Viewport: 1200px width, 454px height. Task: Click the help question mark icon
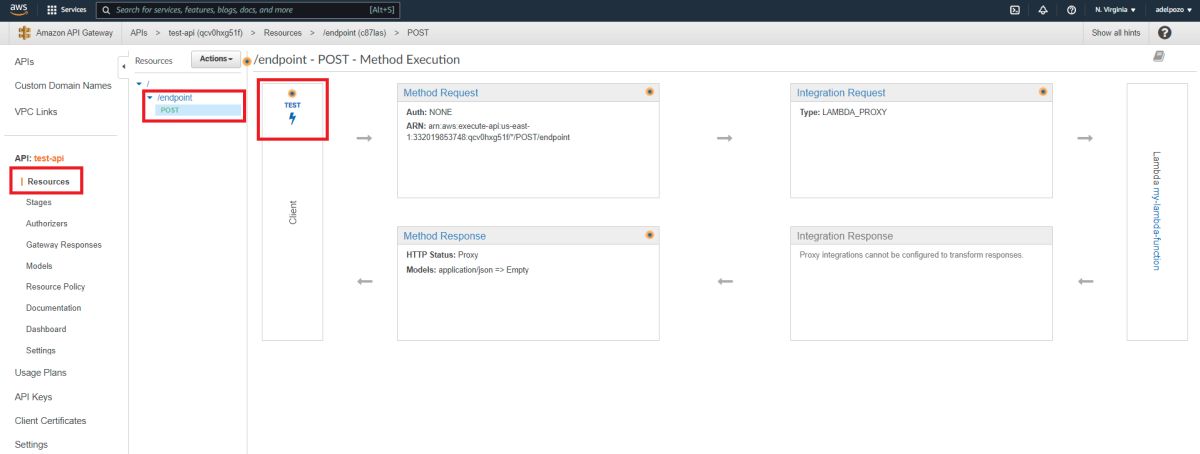click(1164, 33)
